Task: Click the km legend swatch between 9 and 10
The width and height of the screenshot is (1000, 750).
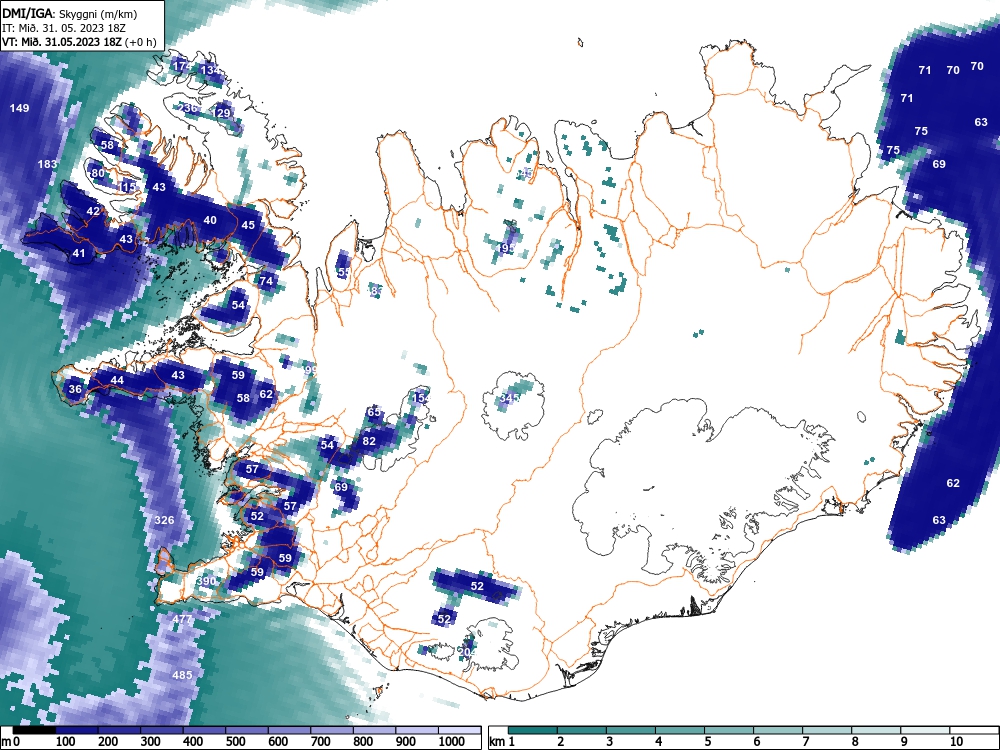Action: point(925,730)
